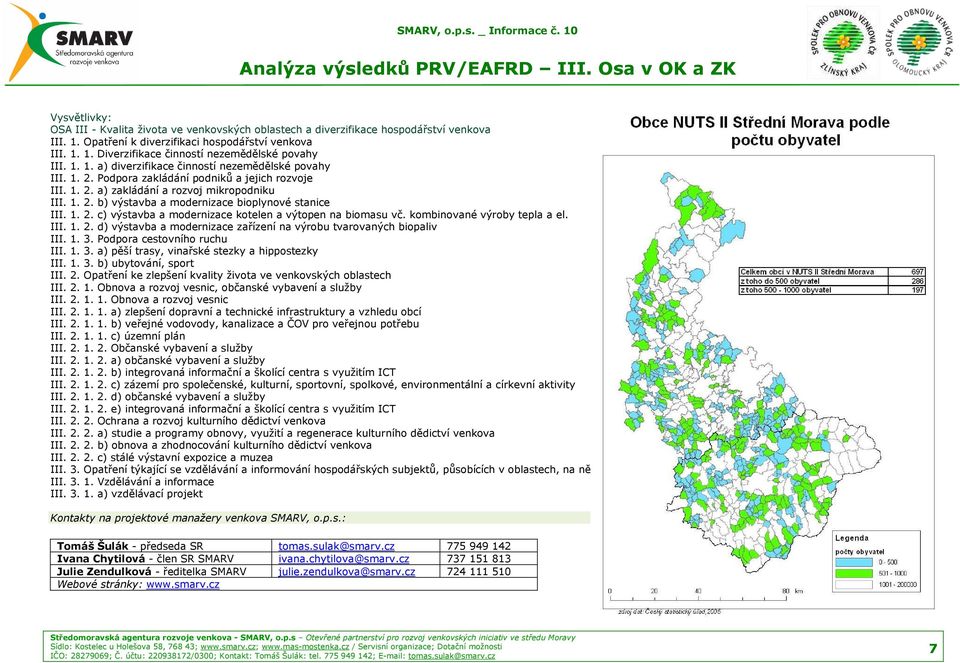The image size is (960, 663).
Task: Select line 'III. 3. 1. a) vzdělávací projekt'
Action: point(126,494)
